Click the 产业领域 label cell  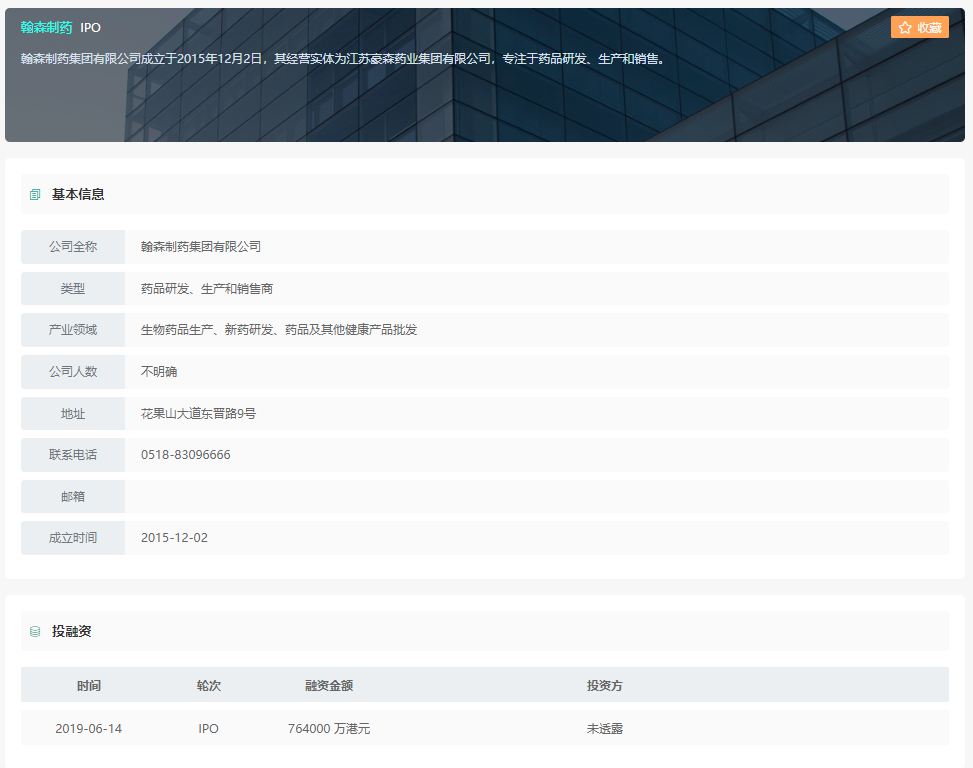pos(73,330)
